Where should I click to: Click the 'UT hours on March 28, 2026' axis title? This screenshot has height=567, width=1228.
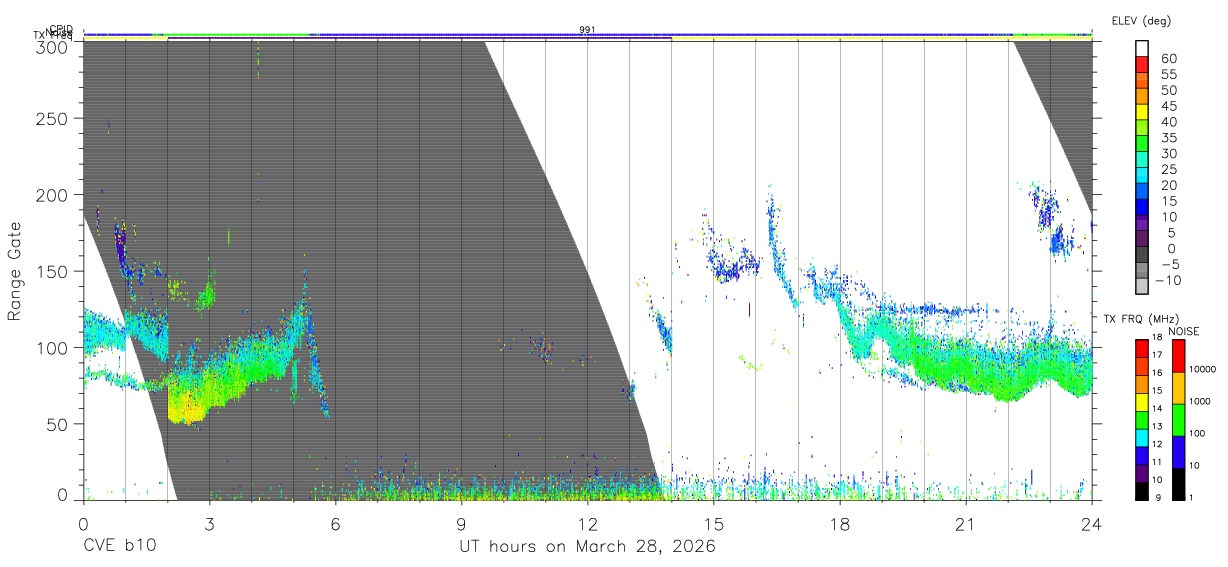coord(587,546)
